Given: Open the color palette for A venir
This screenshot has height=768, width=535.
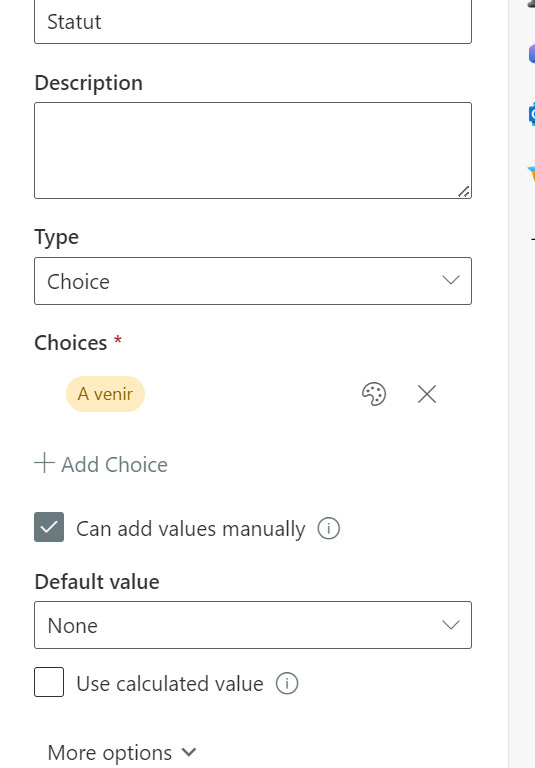Looking at the screenshot, I should coord(374,394).
